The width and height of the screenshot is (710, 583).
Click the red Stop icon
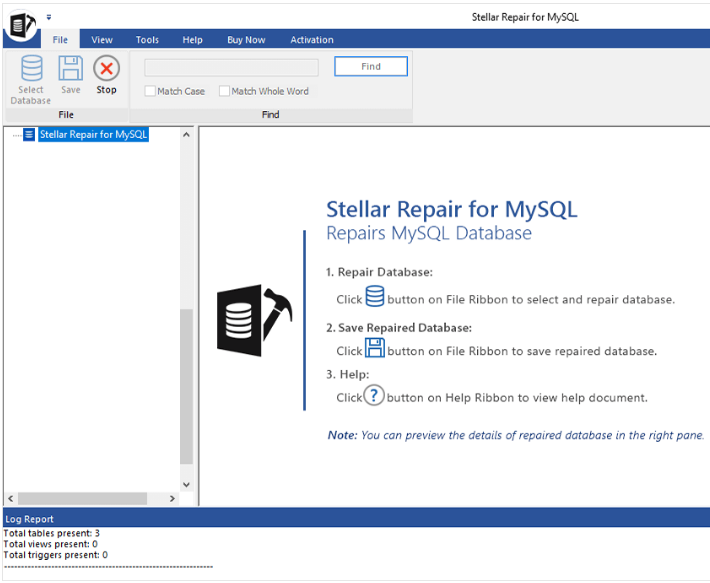106,68
